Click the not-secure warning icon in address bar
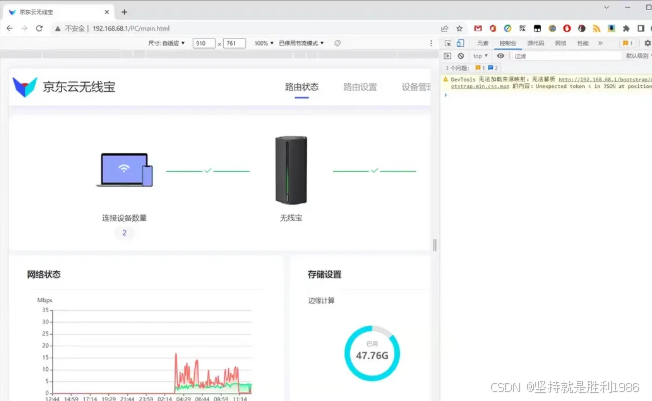Screen dimensions: 652x401 point(58,28)
